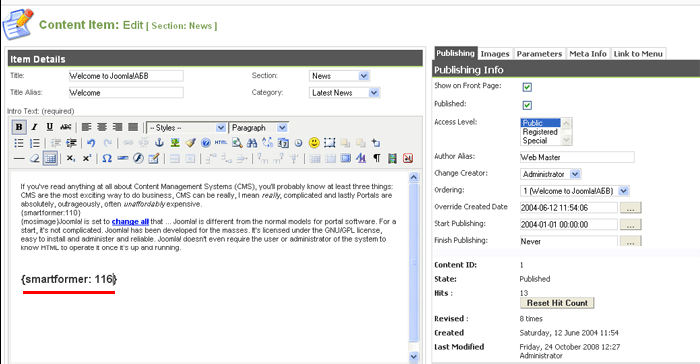Click the Finish Publishing 'Never' field

569,241
